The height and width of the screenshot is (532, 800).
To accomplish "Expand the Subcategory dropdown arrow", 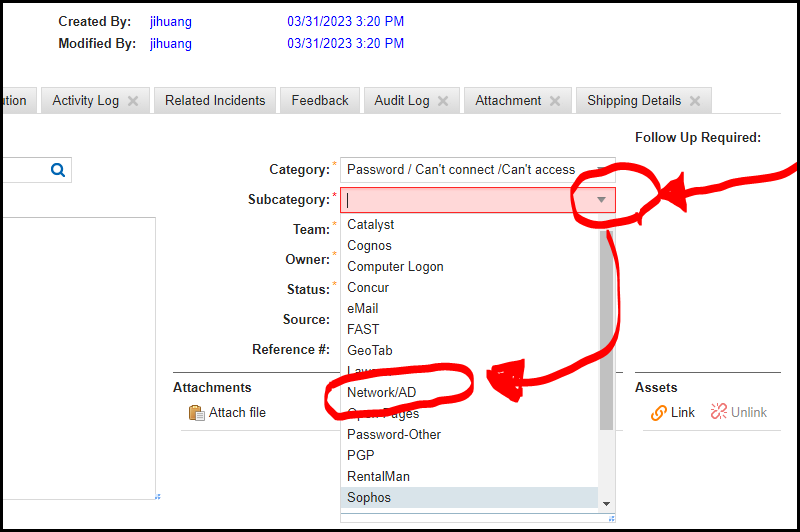I will pyautogui.click(x=601, y=200).
